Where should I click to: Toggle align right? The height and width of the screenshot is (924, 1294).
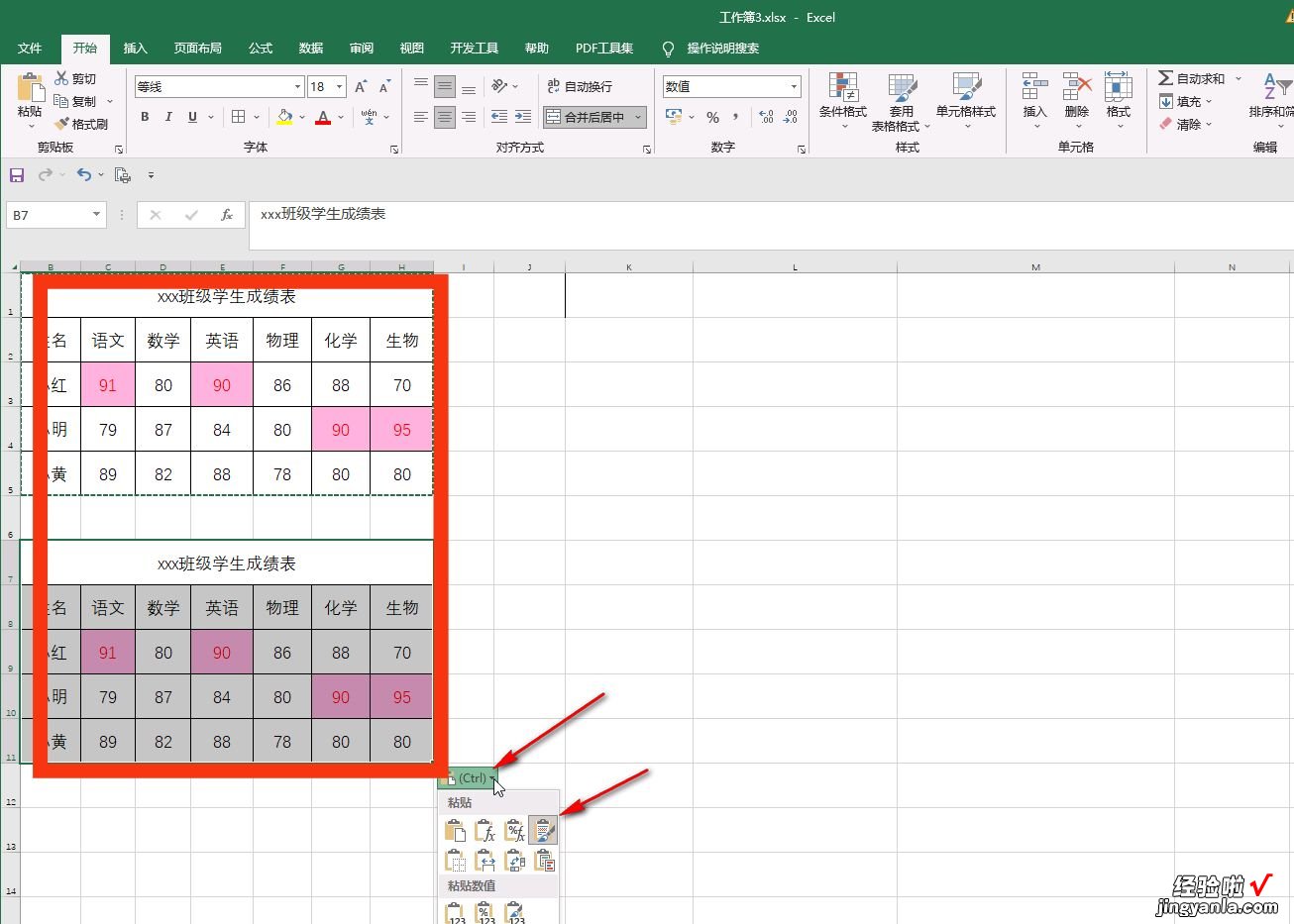[x=469, y=117]
